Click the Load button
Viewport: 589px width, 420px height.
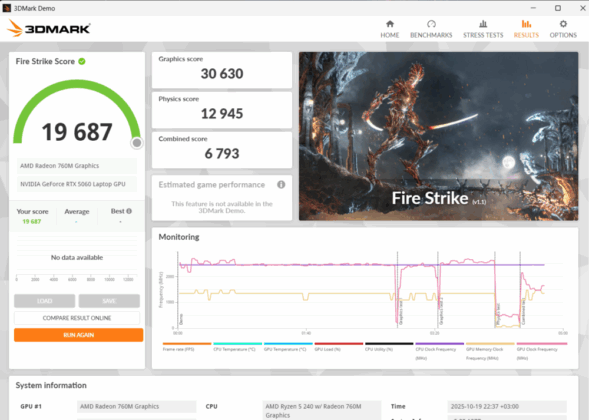44,301
